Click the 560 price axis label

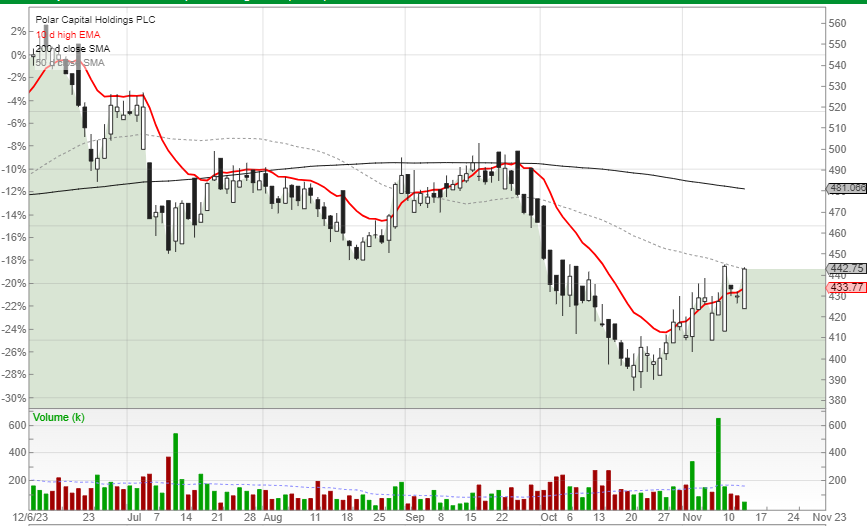[x=837, y=23]
